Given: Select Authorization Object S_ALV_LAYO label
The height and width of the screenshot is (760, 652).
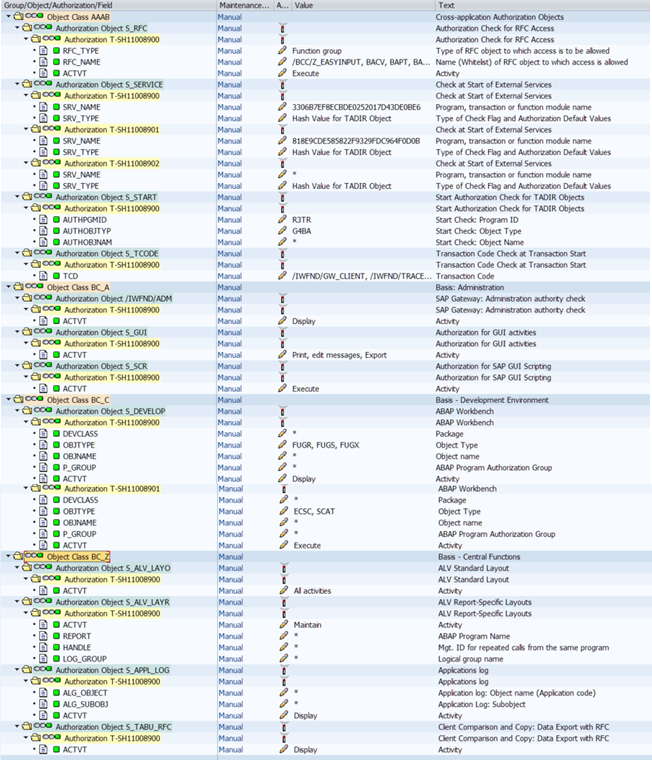Looking at the screenshot, I should click(x=113, y=568).
